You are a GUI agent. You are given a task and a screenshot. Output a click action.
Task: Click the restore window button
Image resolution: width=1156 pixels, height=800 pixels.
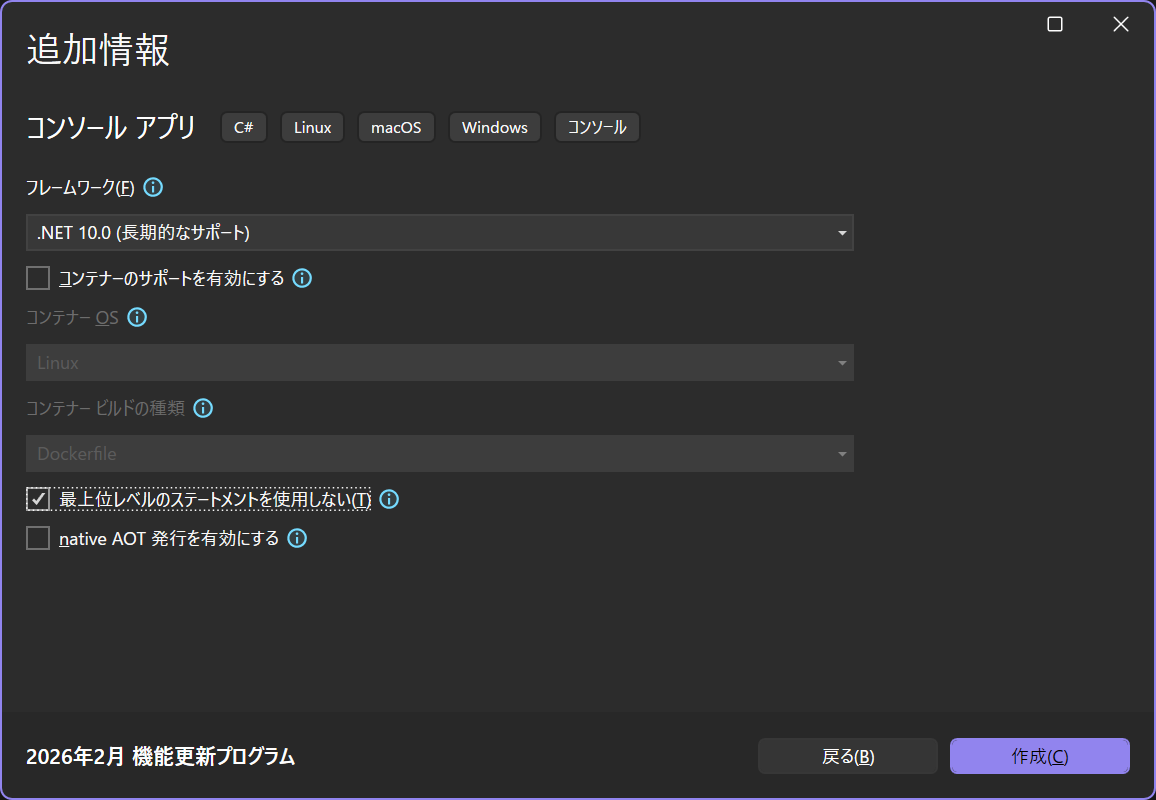click(1054, 23)
